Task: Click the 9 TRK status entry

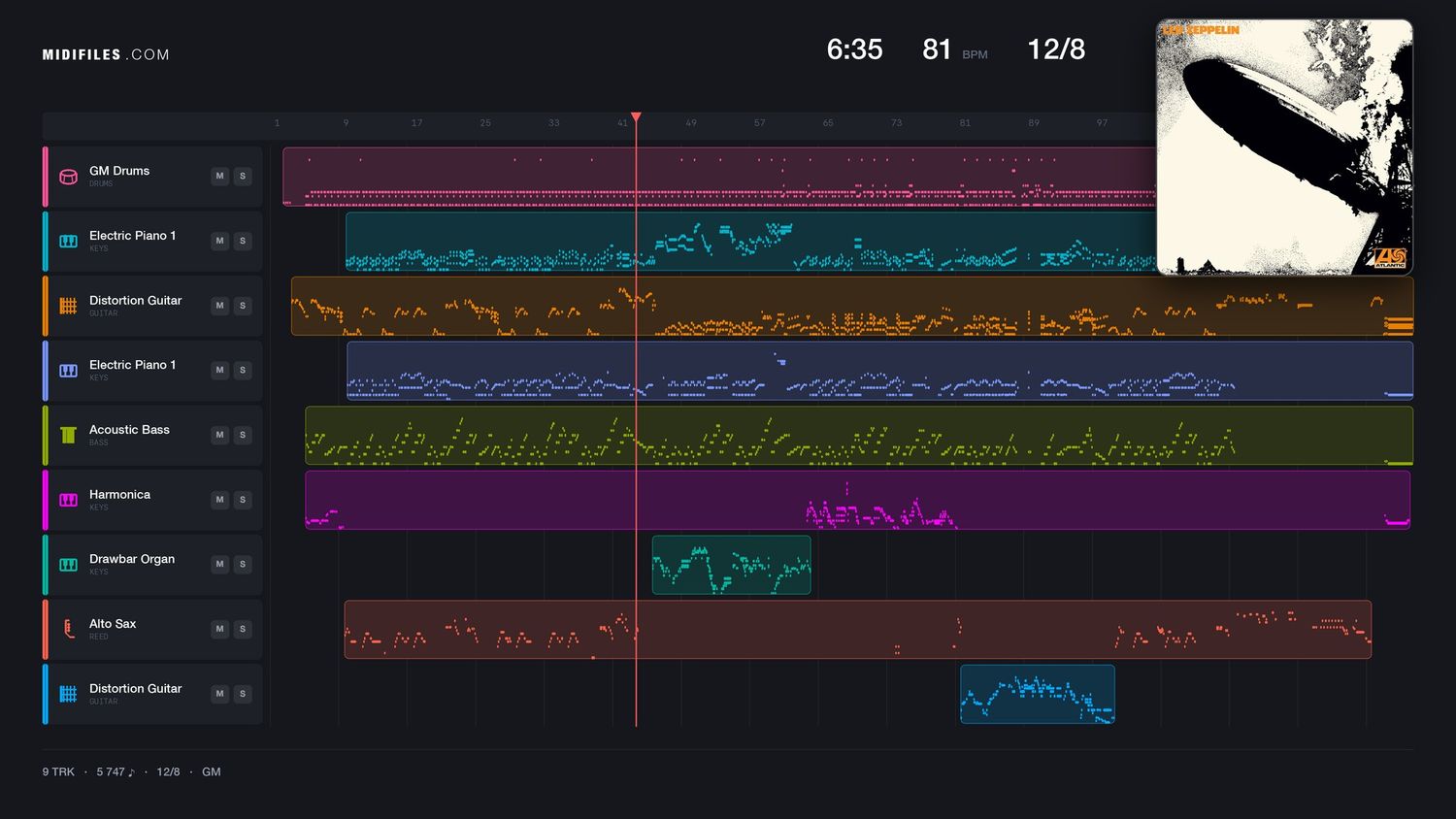Action: [58, 772]
